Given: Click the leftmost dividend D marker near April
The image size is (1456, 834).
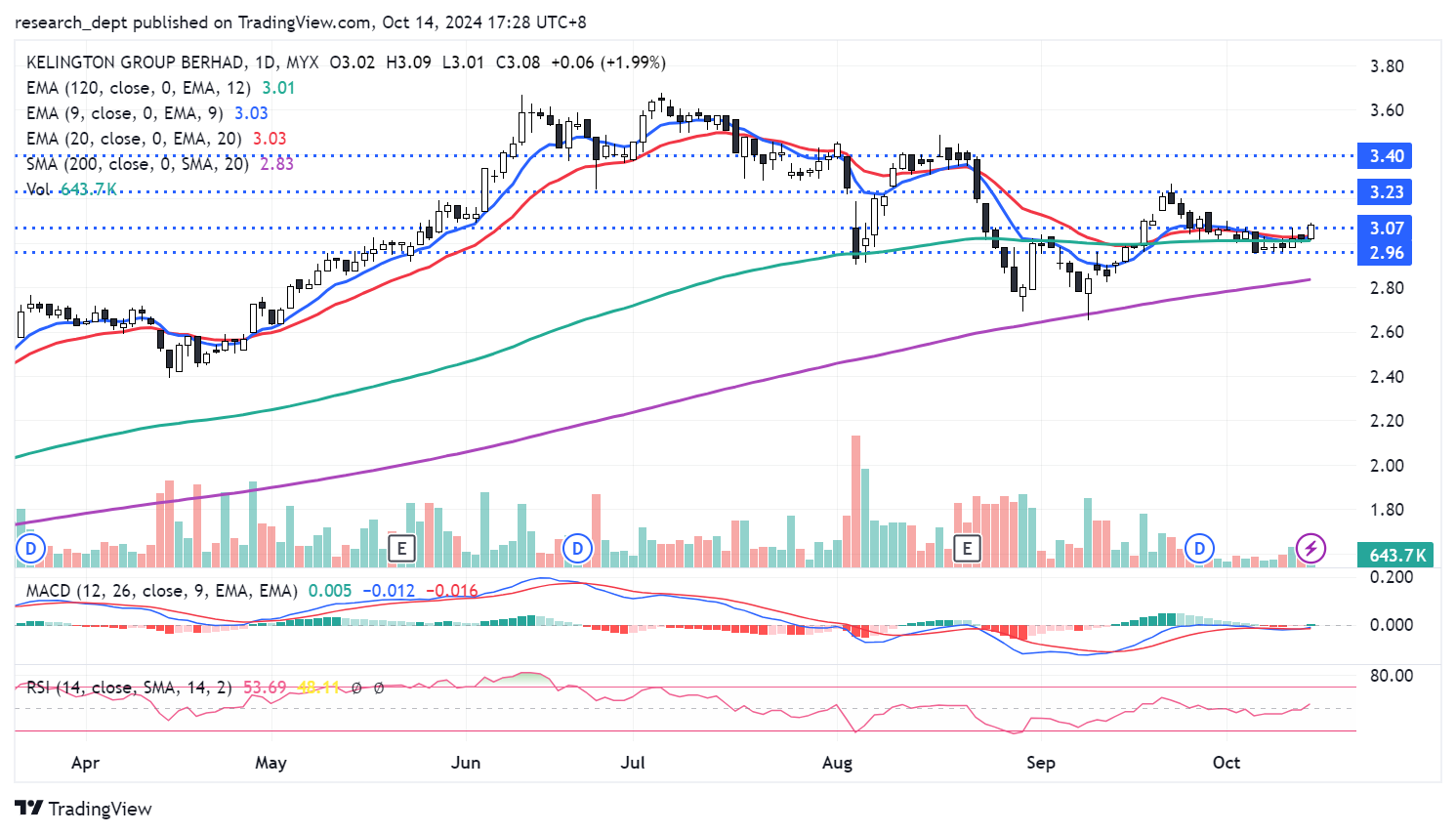Looking at the screenshot, I should pyautogui.click(x=30, y=549).
